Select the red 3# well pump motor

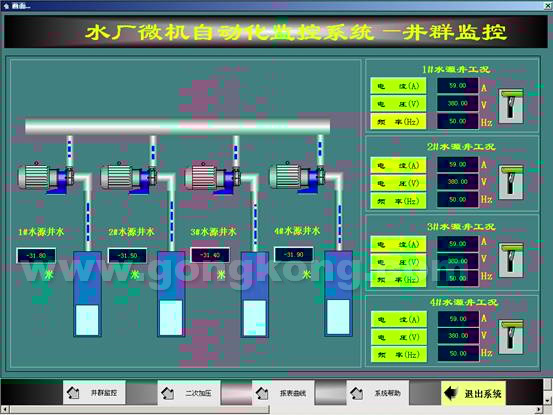pyautogui.click(x=212, y=176)
